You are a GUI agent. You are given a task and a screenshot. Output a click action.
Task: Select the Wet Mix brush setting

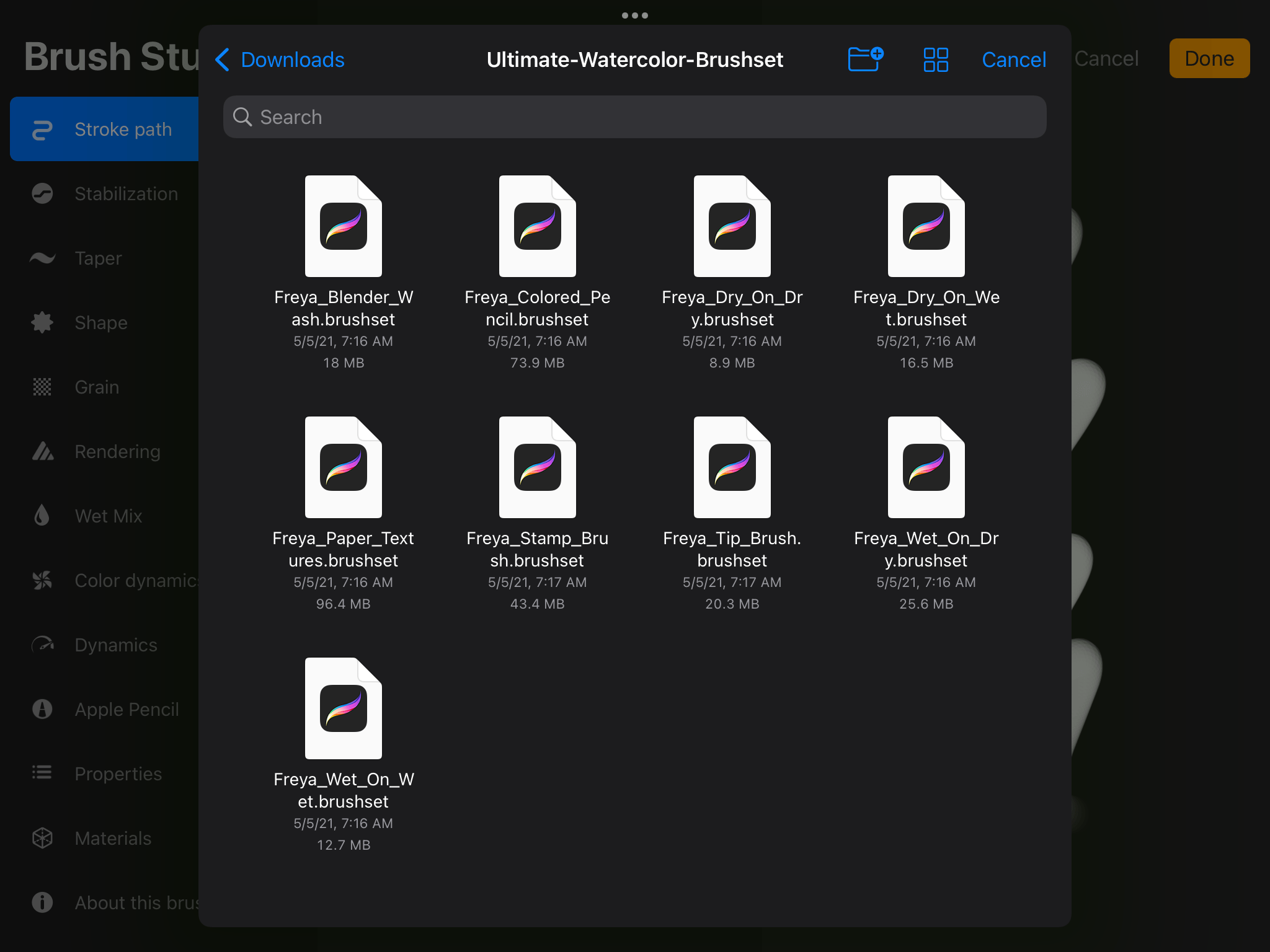108,516
